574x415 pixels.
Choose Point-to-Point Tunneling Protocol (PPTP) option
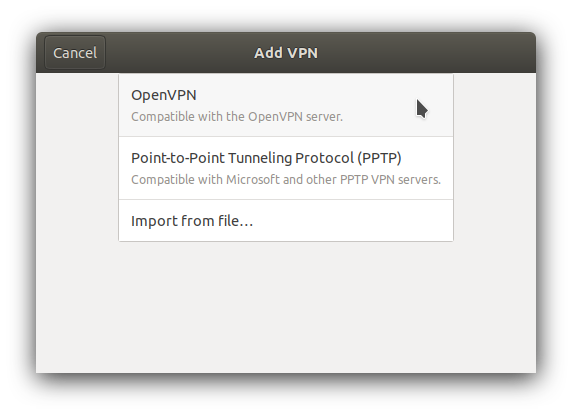point(286,168)
